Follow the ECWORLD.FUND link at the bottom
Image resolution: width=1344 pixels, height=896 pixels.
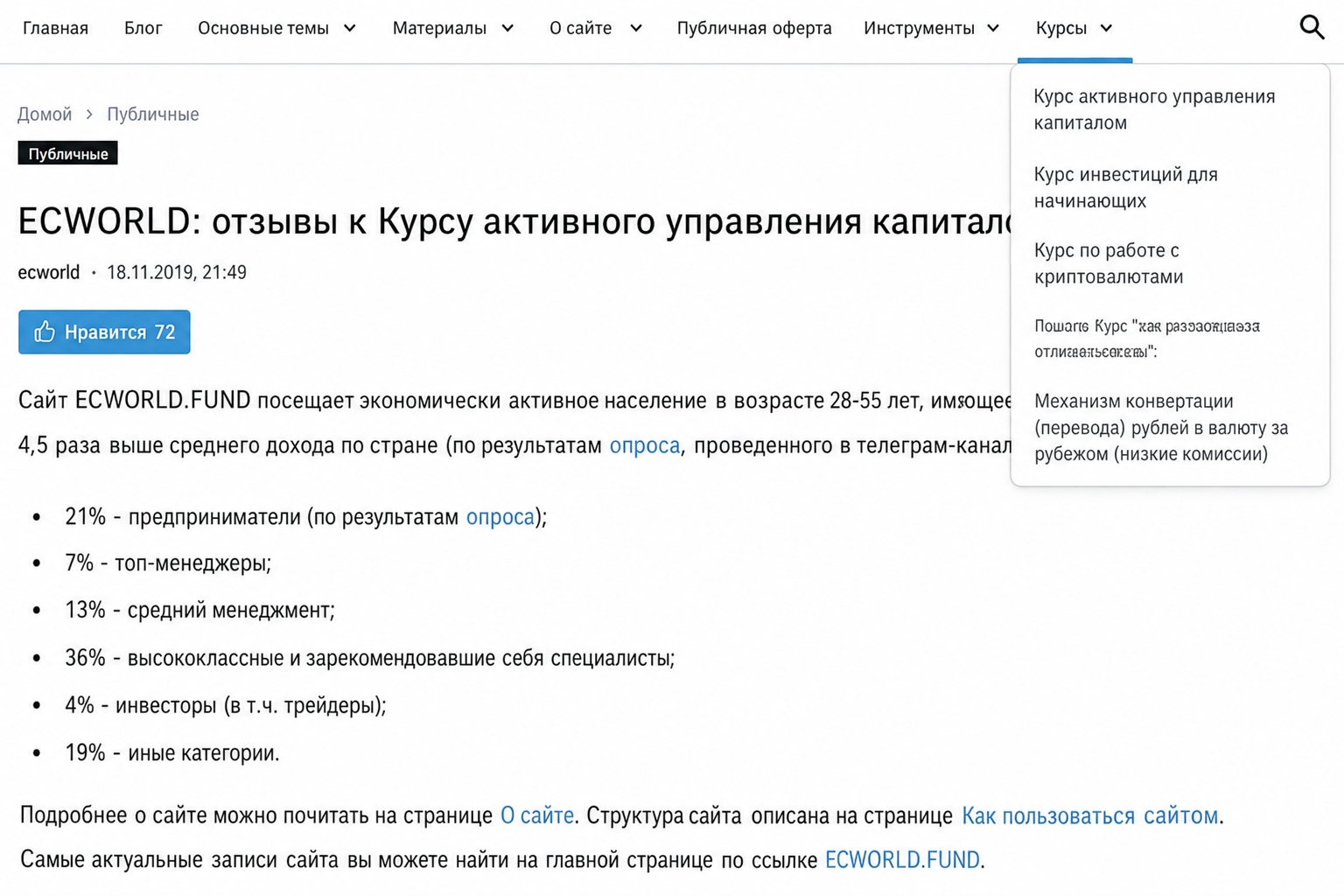[902, 860]
